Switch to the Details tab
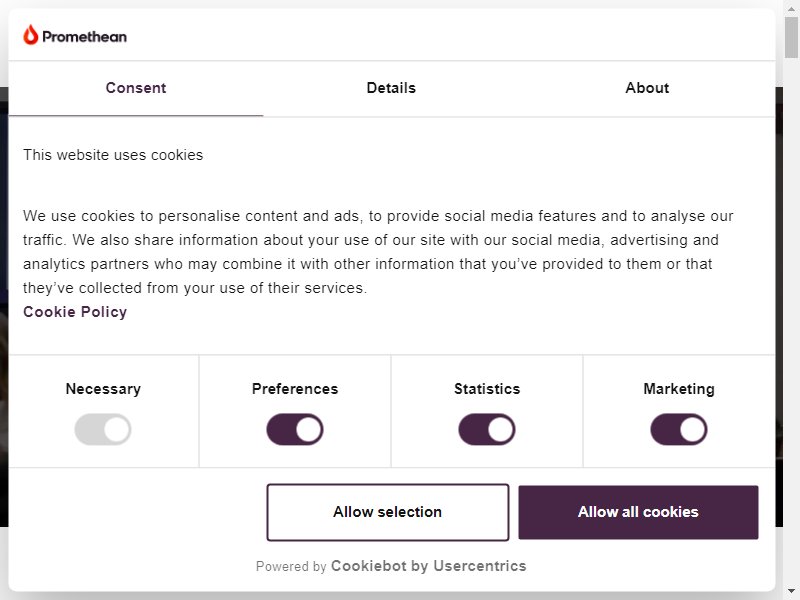 pos(391,88)
